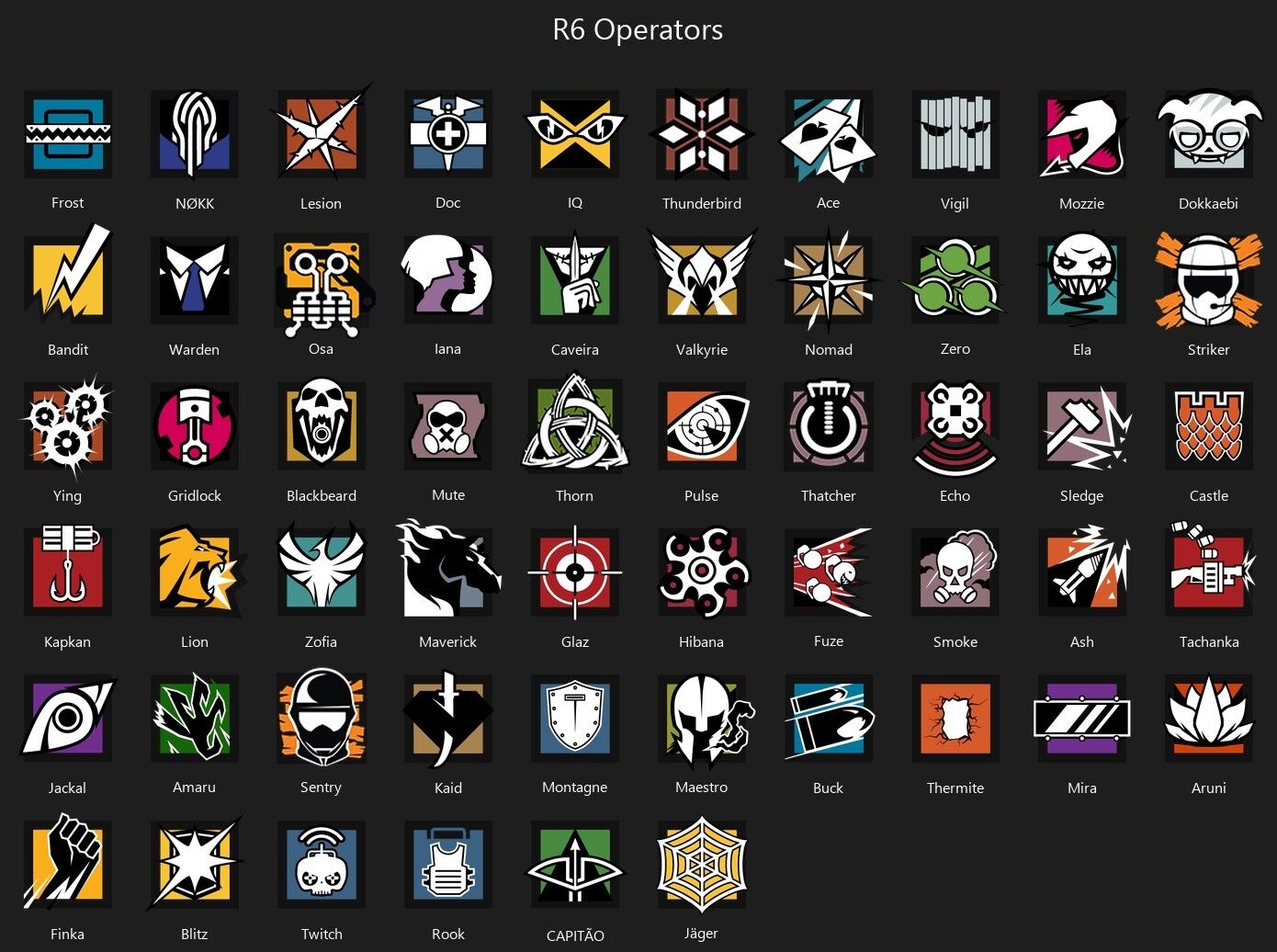Select the Glaz crosshair target icon
This screenshot has height=952, width=1277.
pyautogui.click(x=575, y=572)
